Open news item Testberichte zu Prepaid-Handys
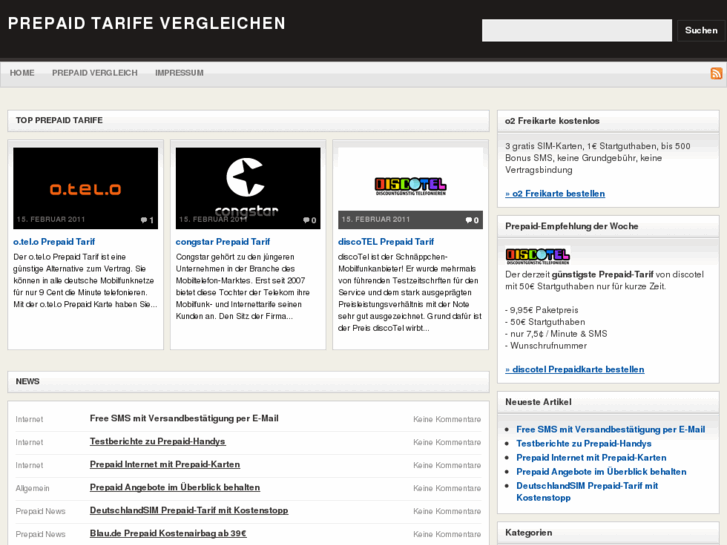The width and height of the screenshot is (727, 545). pyautogui.click(x=158, y=442)
